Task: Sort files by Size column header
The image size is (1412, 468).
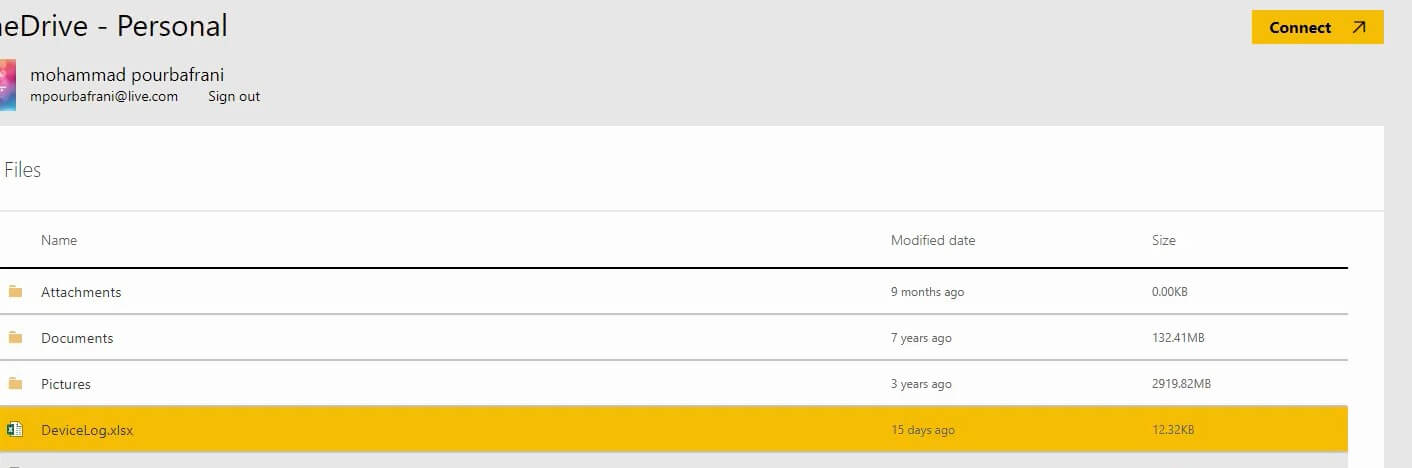Action: click(1163, 240)
